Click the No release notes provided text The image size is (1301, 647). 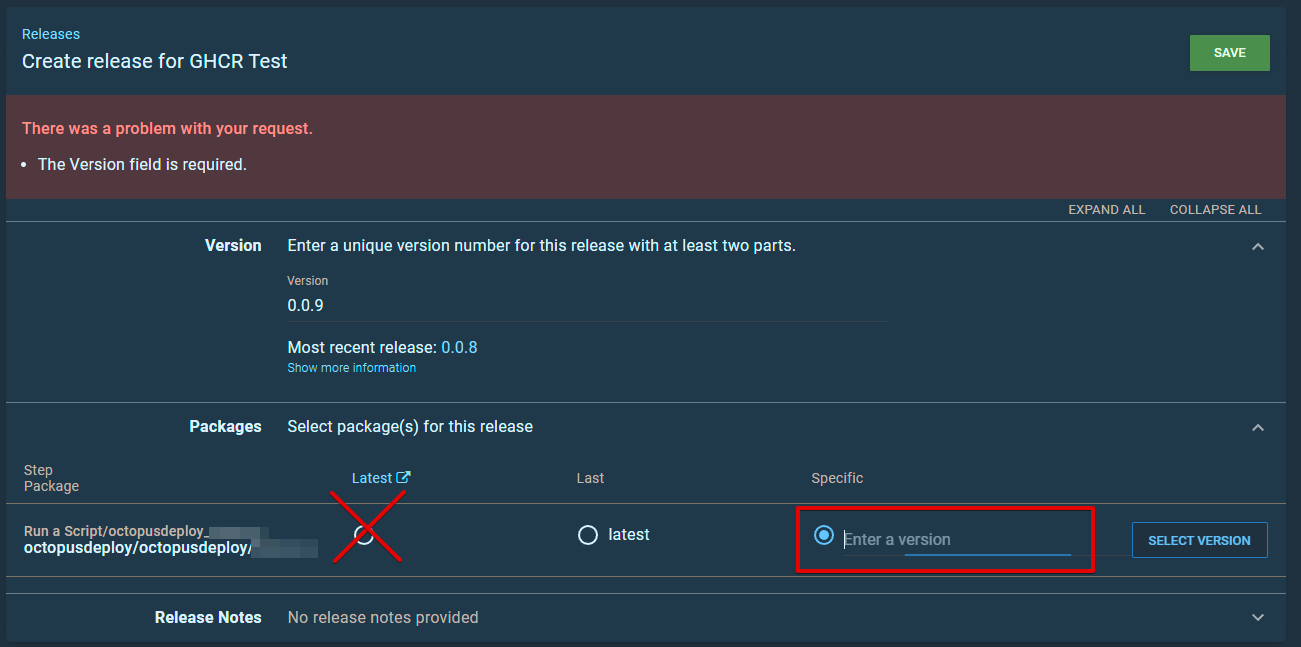click(x=382, y=617)
